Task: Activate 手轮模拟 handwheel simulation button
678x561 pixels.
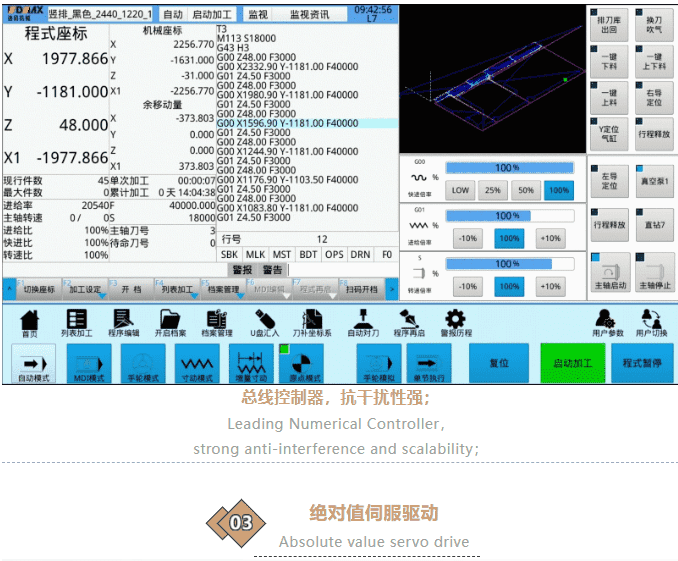Action: point(379,364)
